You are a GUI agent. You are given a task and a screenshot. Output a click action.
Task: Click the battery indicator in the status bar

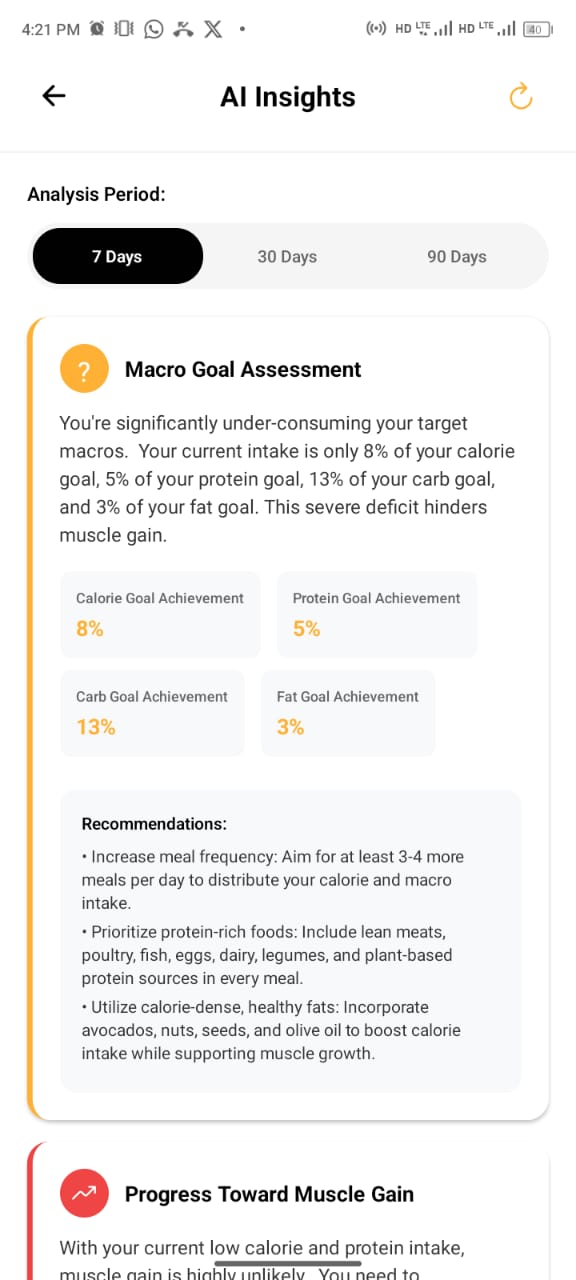click(x=537, y=29)
